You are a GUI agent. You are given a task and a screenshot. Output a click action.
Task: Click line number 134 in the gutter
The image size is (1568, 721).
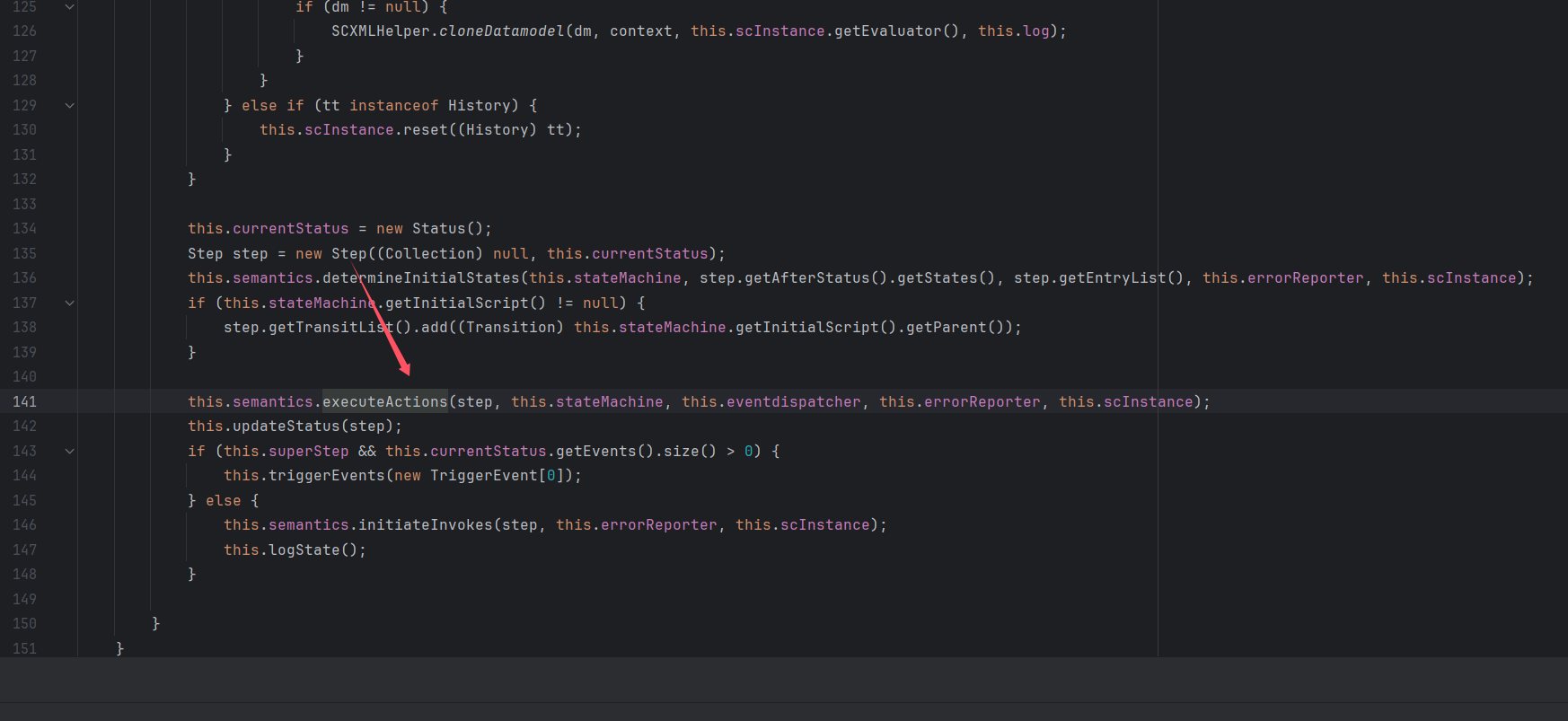pos(24,228)
